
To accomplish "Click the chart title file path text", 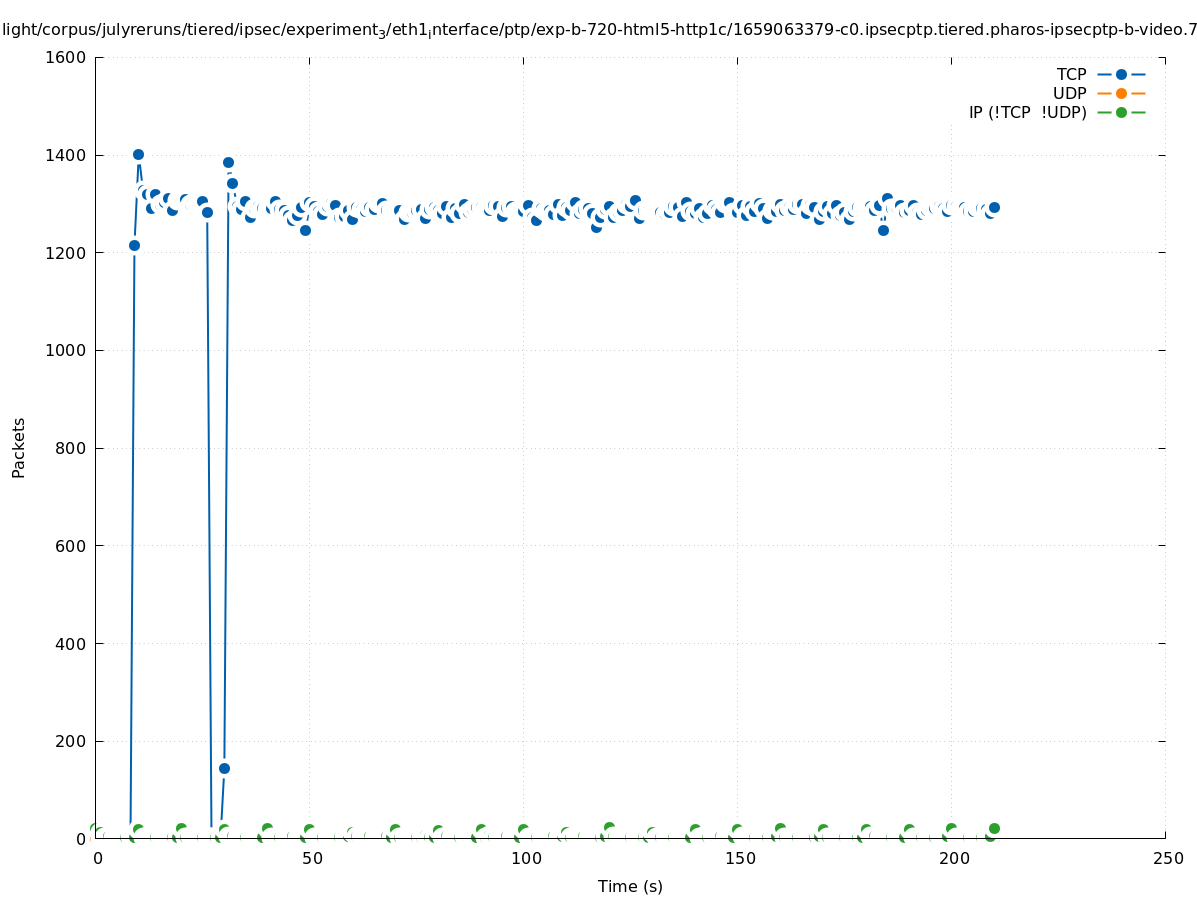I will coord(598,30).
